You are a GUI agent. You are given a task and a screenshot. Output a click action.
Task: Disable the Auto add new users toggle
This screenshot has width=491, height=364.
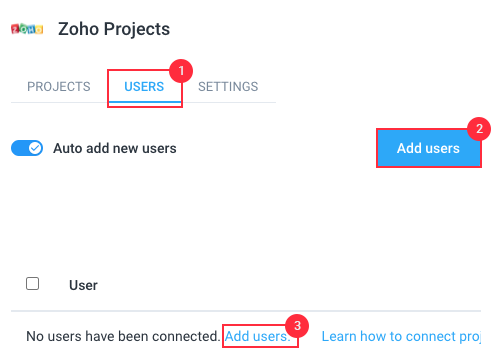27,148
